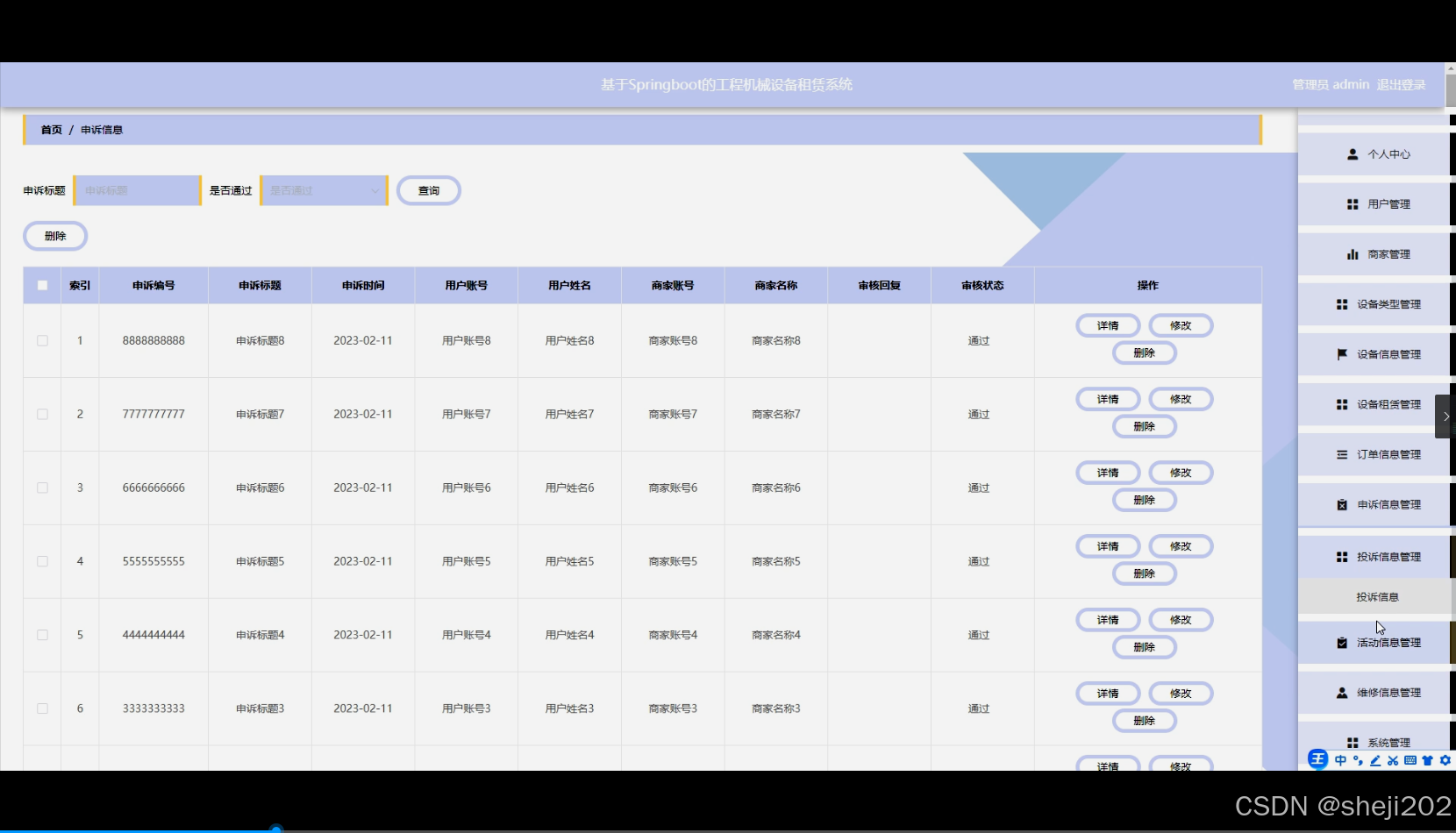Click 详情 button for 申诉标题8 row
Screen dimensions: 1456x833
(x=1108, y=325)
